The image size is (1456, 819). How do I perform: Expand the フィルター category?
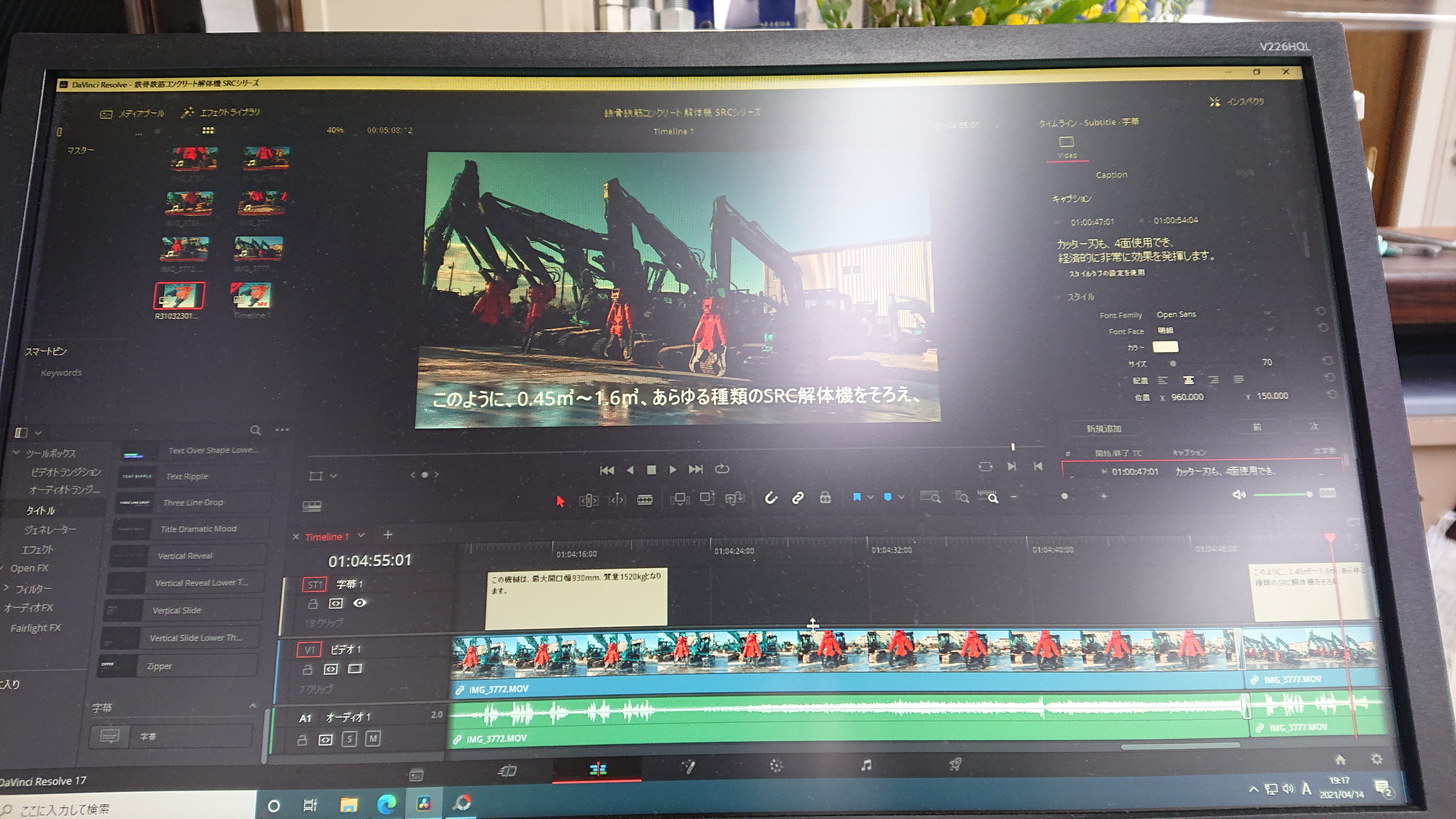[6, 588]
